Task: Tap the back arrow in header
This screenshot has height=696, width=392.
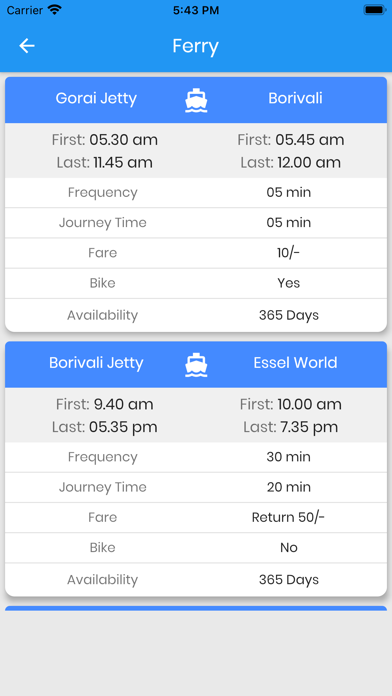Action: (27, 46)
